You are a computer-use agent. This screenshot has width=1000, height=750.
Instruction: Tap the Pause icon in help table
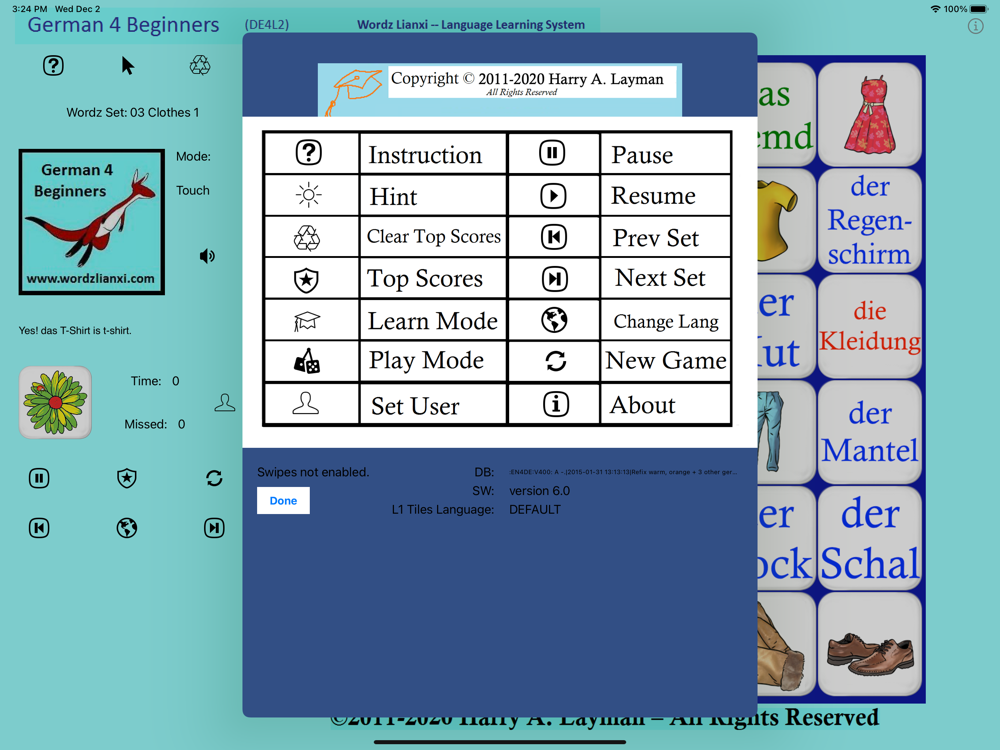(x=552, y=152)
